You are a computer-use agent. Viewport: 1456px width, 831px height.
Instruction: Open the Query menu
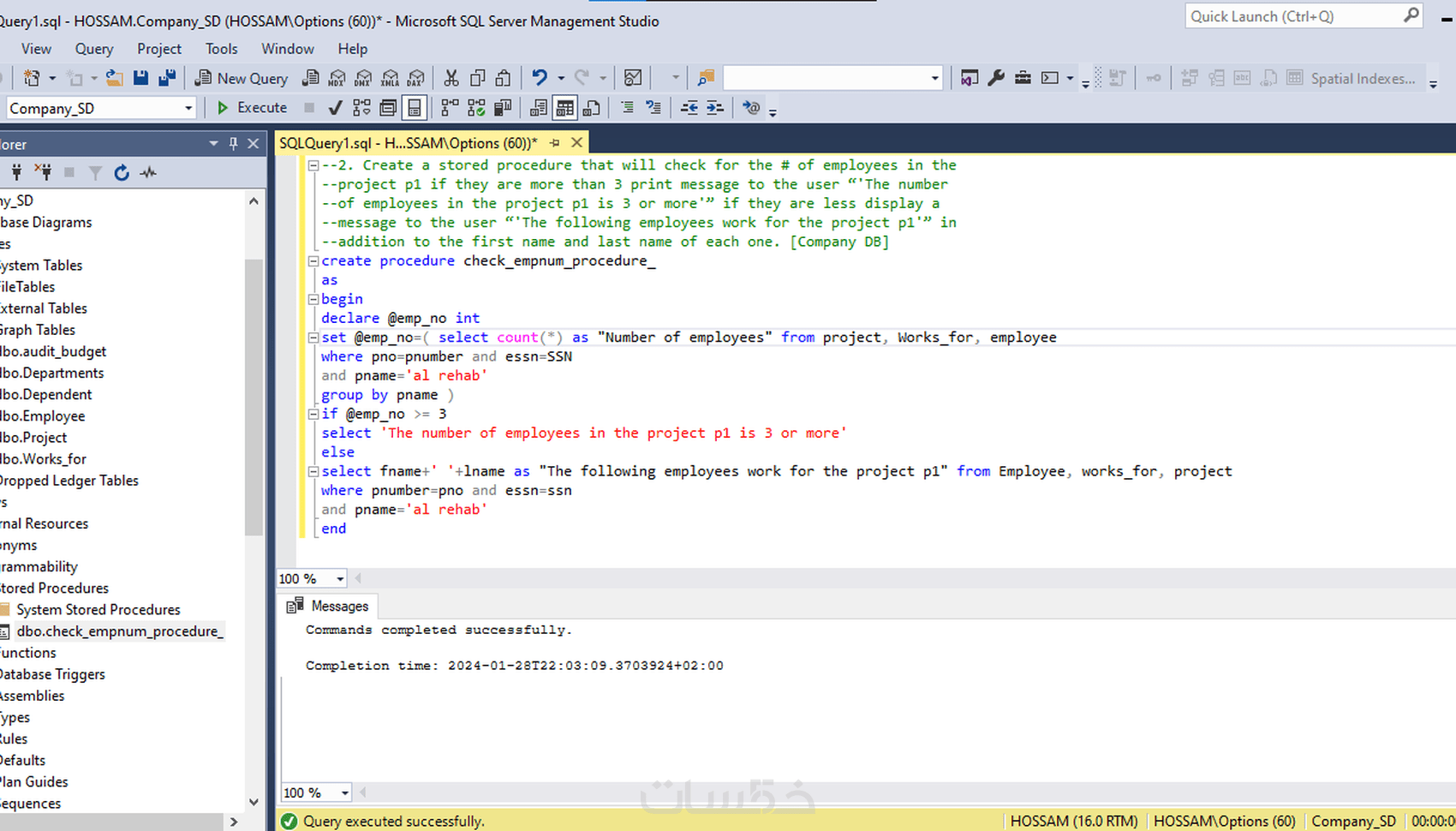94,49
